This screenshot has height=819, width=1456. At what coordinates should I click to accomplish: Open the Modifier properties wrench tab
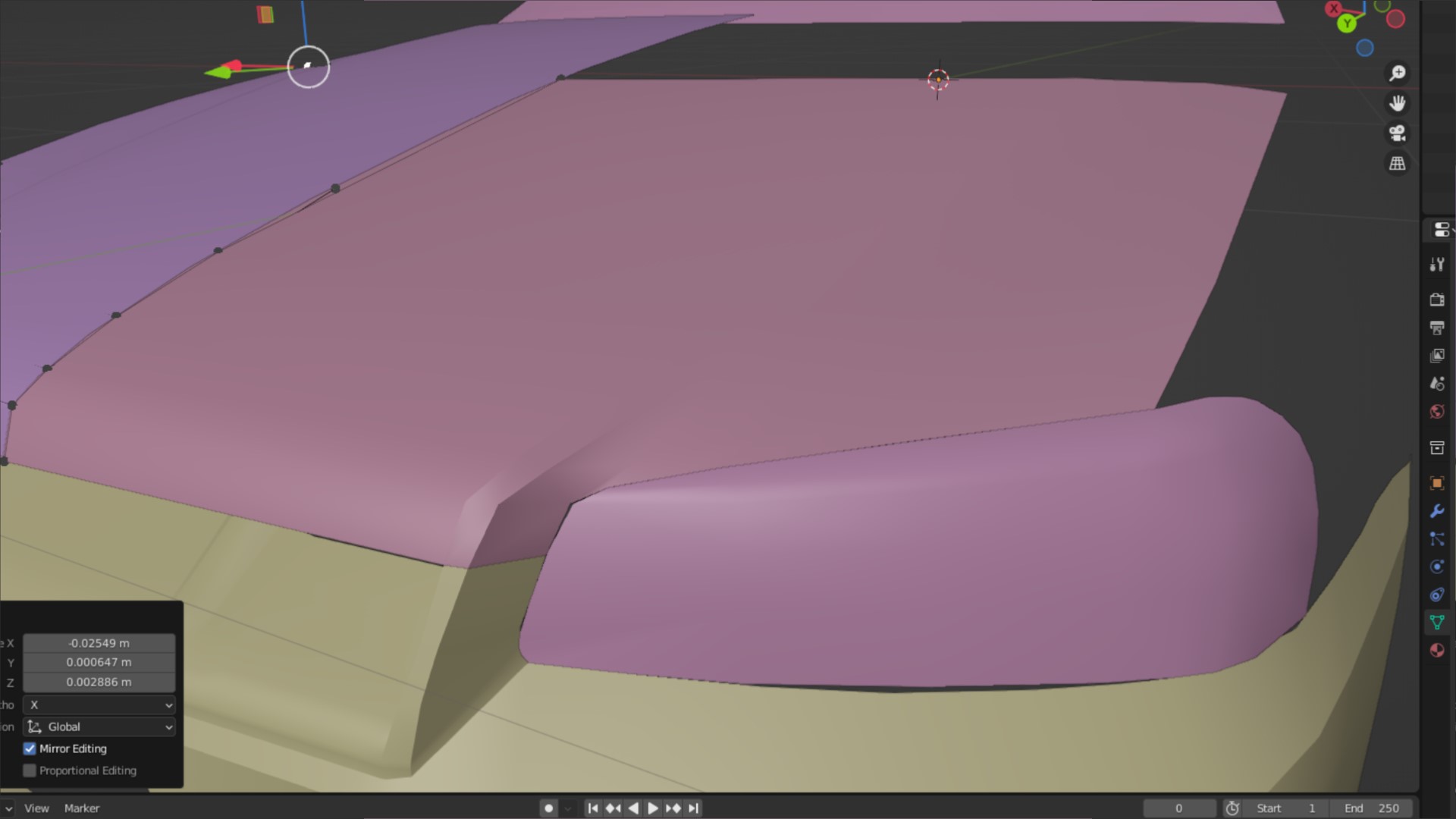click(1436, 511)
